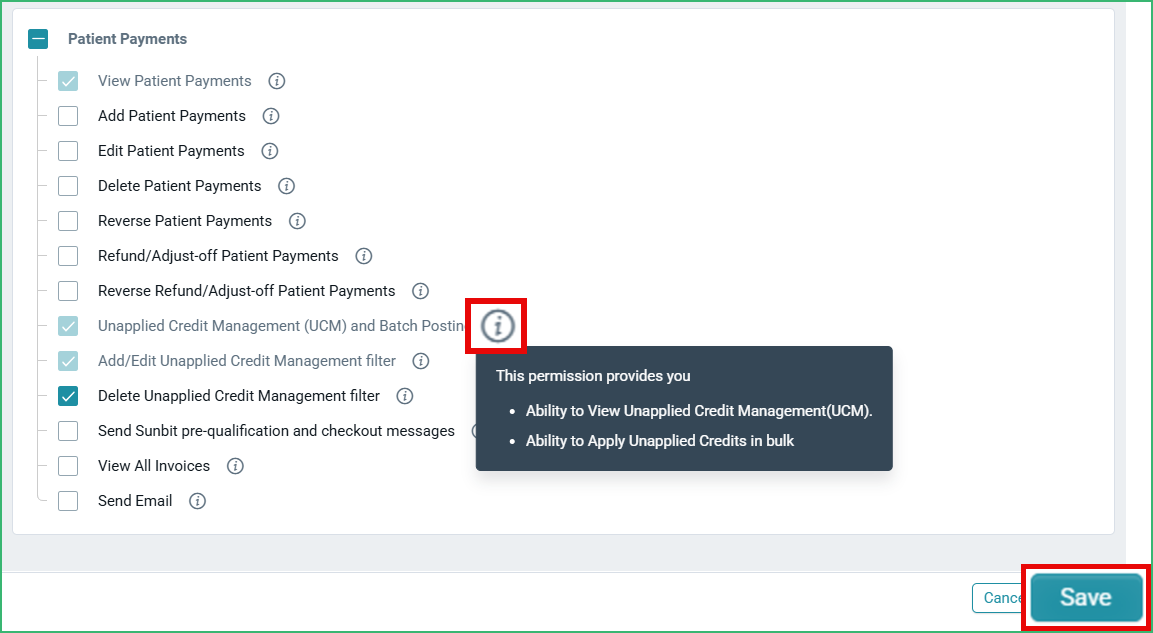Click info icon next to Add Patient Payments
Viewport: 1153px width, 633px height.
271,116
